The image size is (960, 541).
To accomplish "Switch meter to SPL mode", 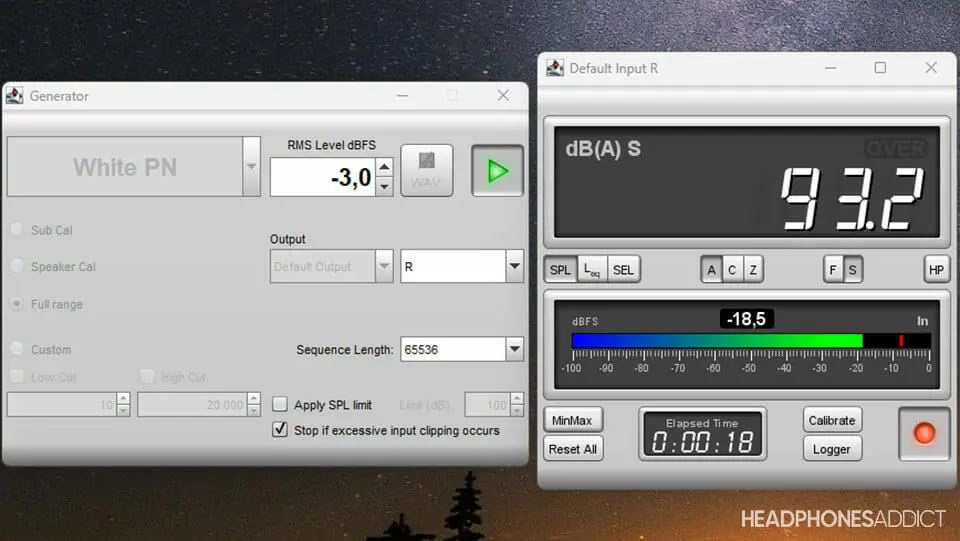I will (x=560, y=269).
